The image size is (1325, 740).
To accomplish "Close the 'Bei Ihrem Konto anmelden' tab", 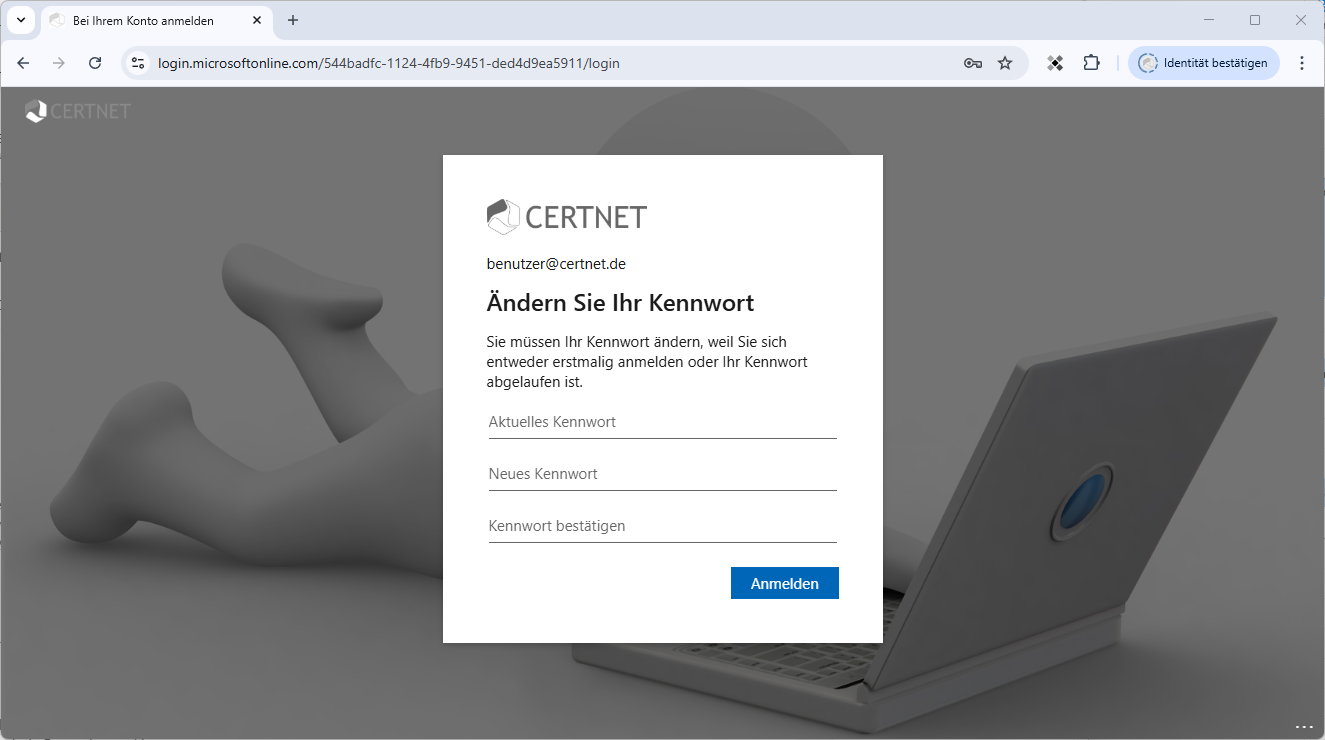I will [257, 20].
